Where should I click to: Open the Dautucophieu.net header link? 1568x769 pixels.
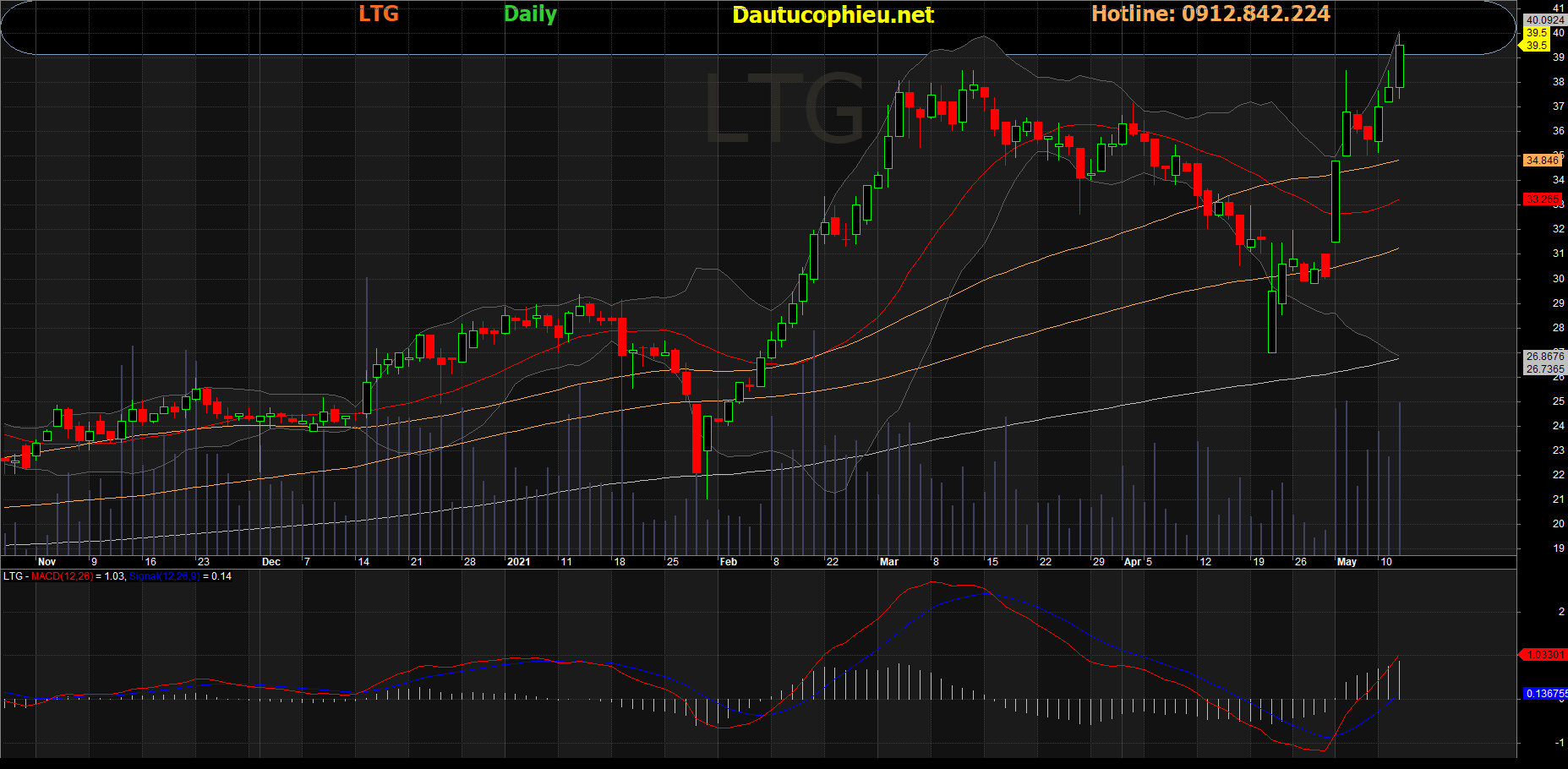click(x=833, y=15)
